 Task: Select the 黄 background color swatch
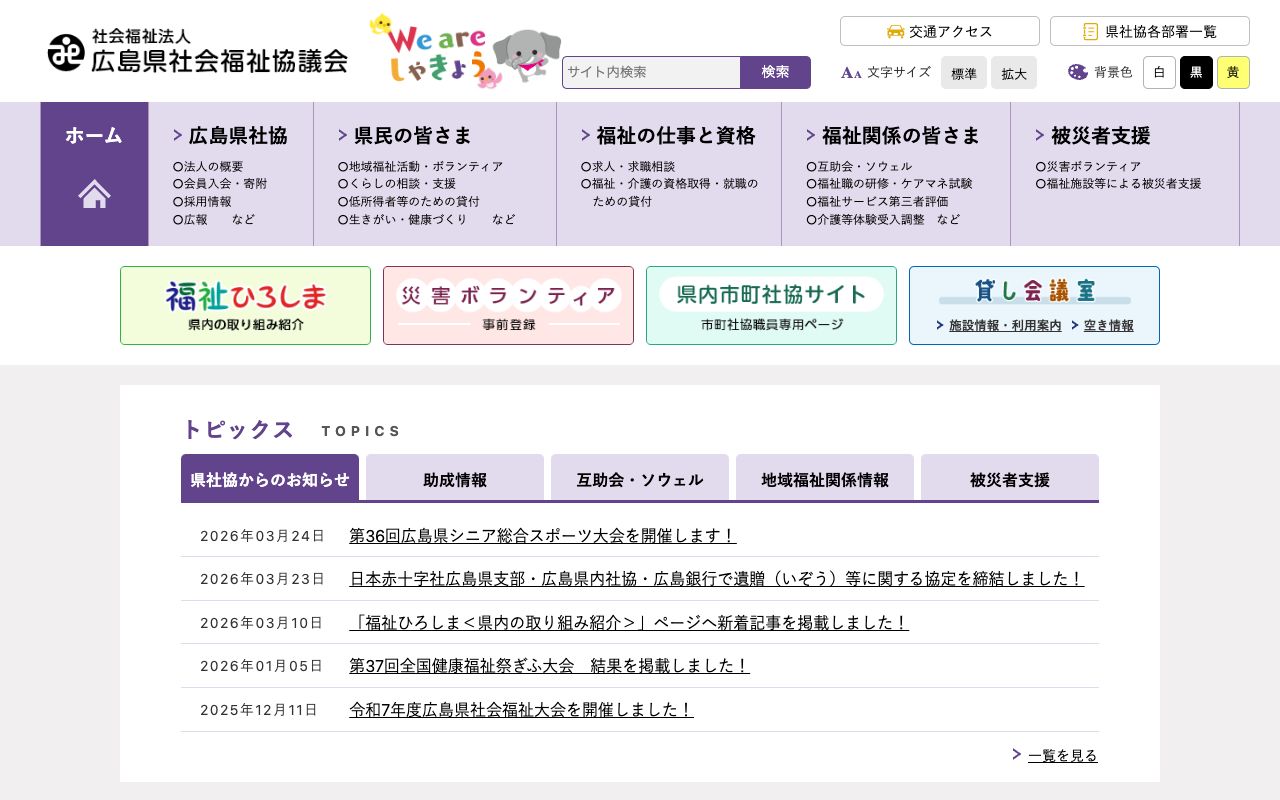point(1233,72)
